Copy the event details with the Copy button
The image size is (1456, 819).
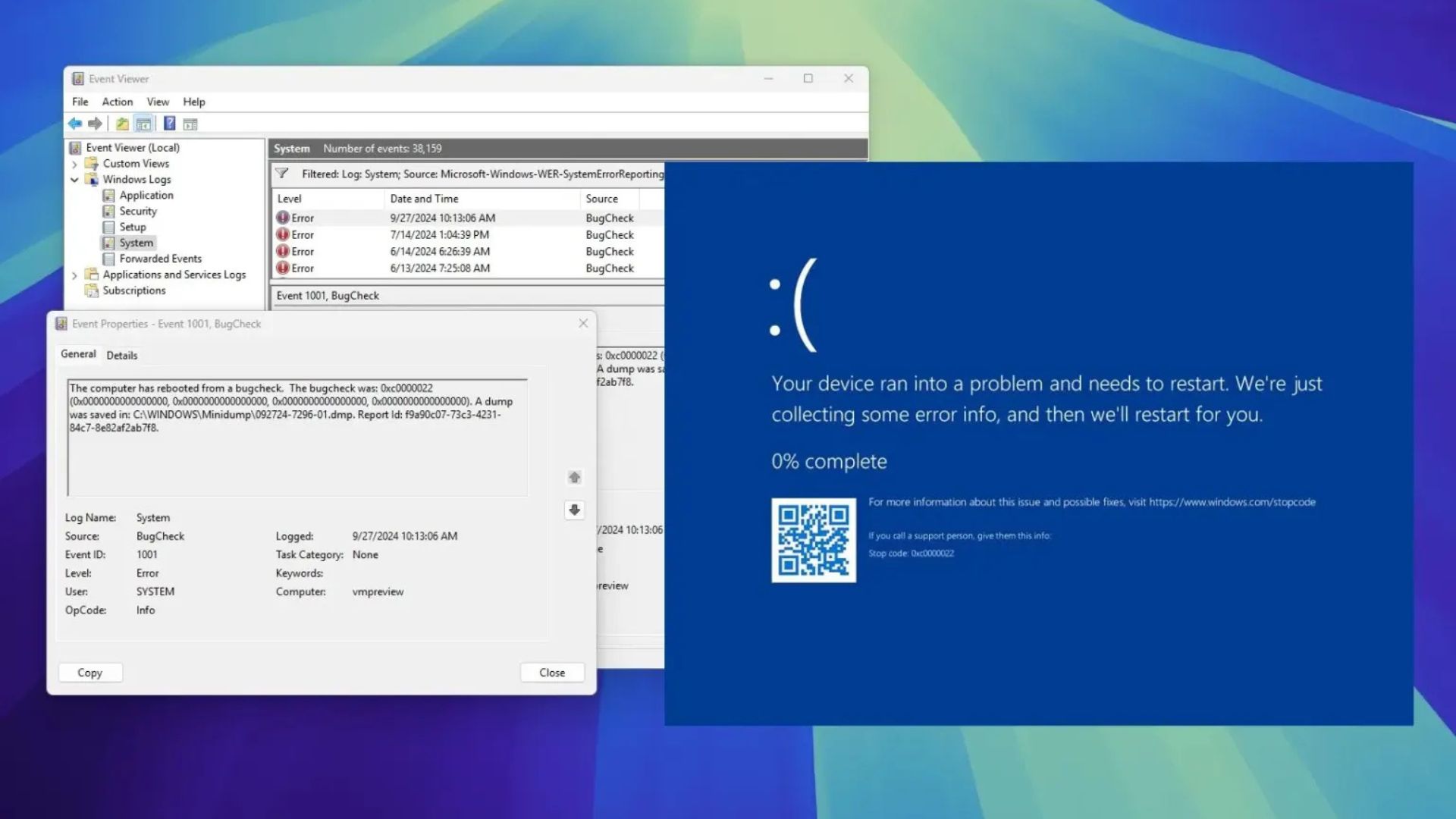coord(90,672)
